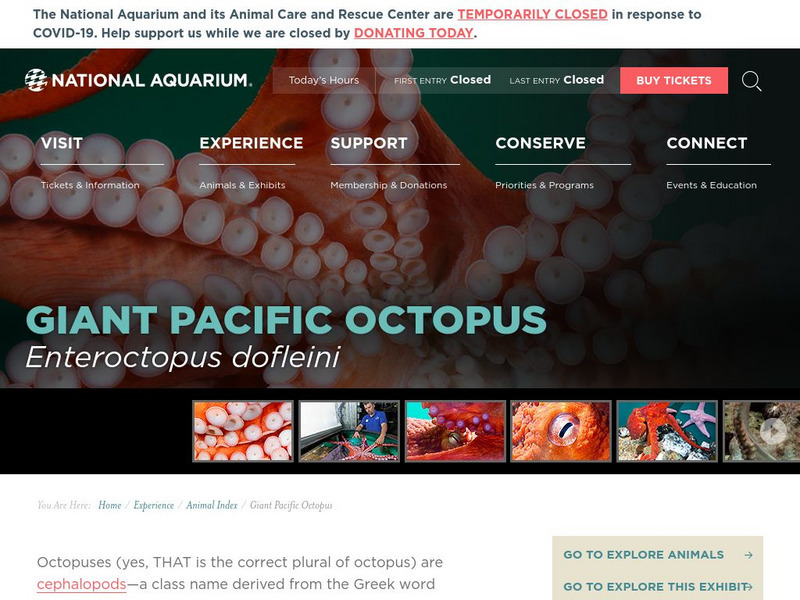Open the Animal Index breadcrumb link
This screenshot has width=800, height=600.
(210, 505)
